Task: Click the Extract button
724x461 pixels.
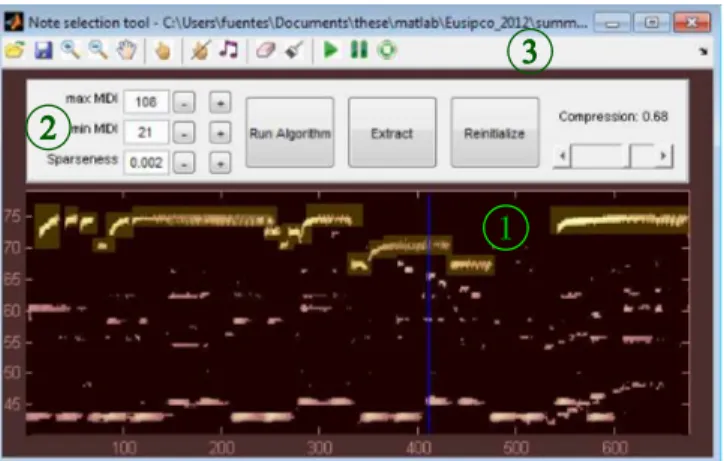Action: [392, 133]
